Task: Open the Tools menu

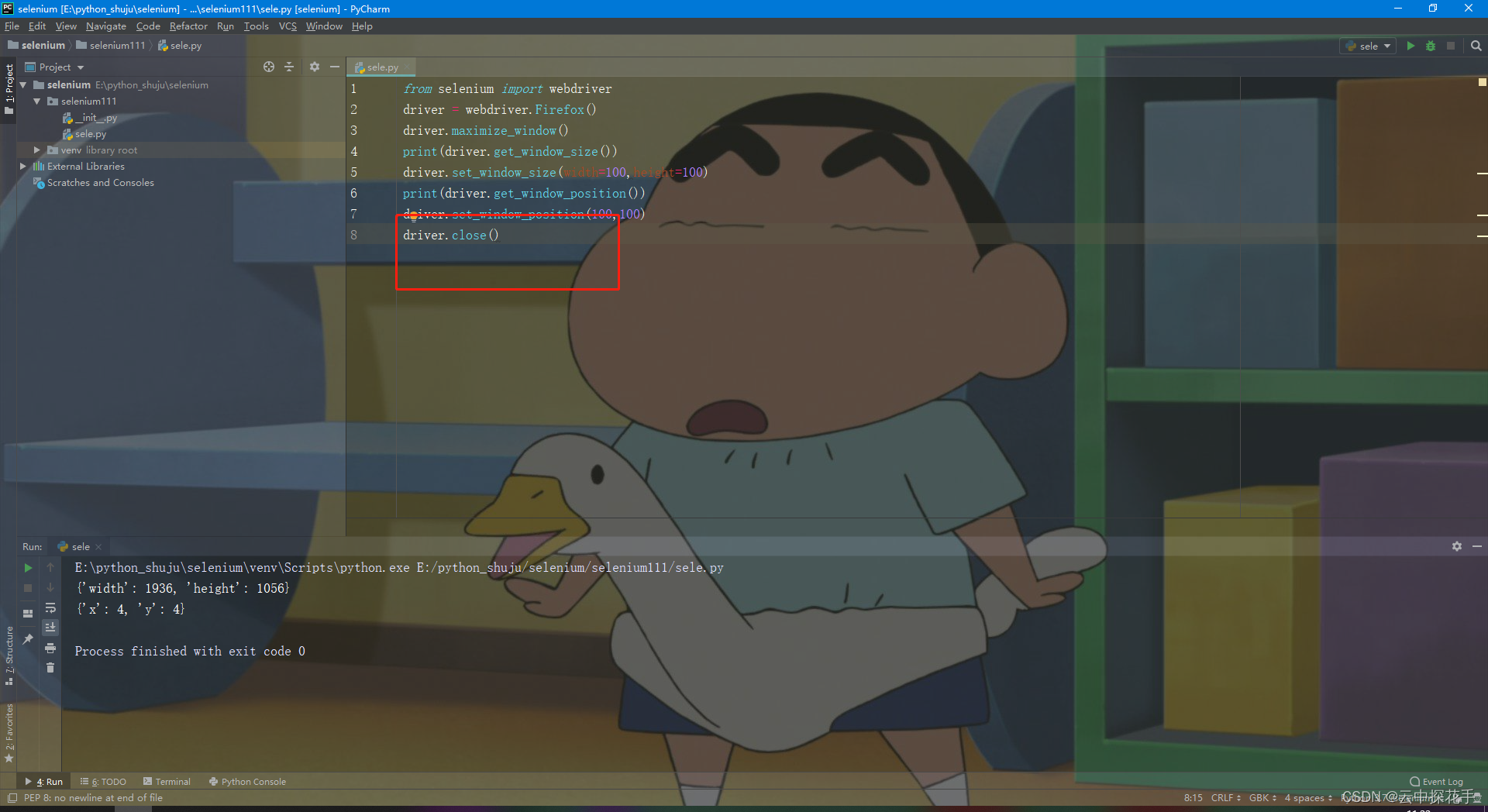Action: [x=257, y=26]
